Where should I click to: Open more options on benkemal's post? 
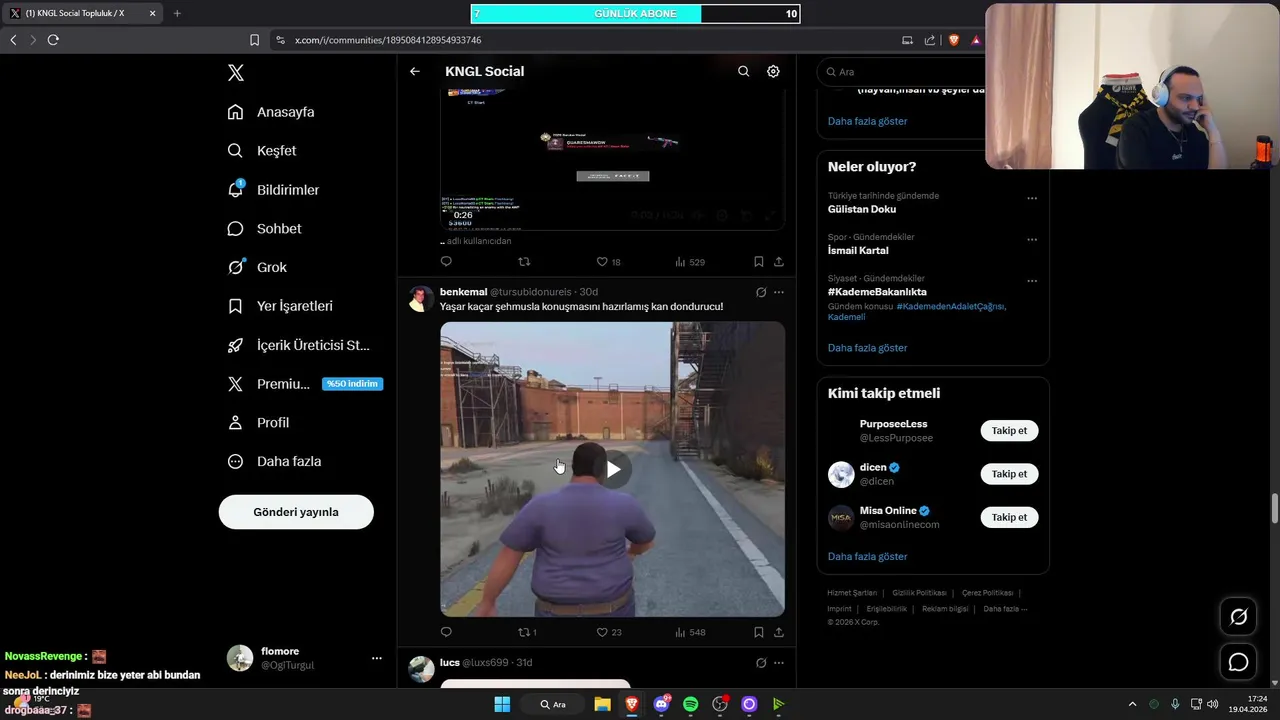coord(779,292)
